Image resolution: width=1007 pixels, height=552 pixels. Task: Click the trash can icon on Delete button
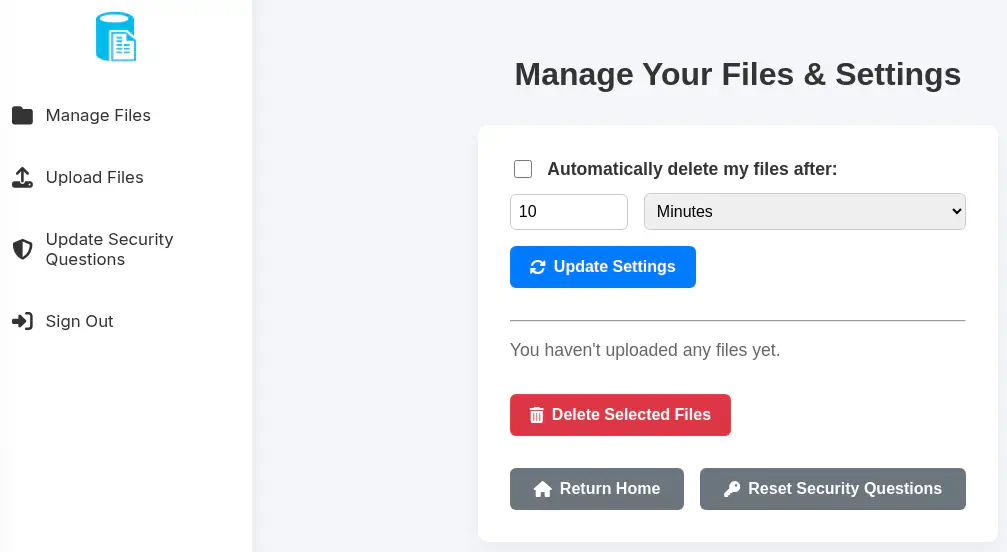click(537, 415)
